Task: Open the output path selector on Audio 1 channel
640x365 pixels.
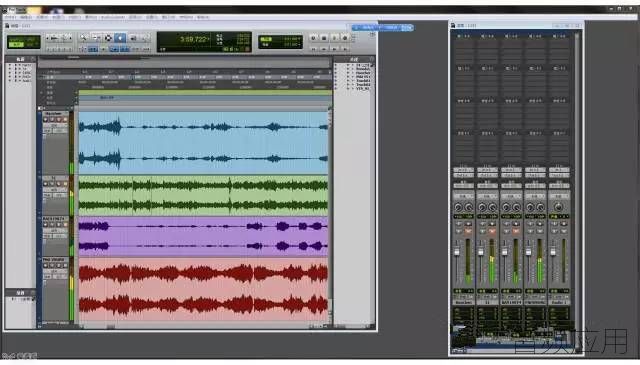Action: [559, 175]
